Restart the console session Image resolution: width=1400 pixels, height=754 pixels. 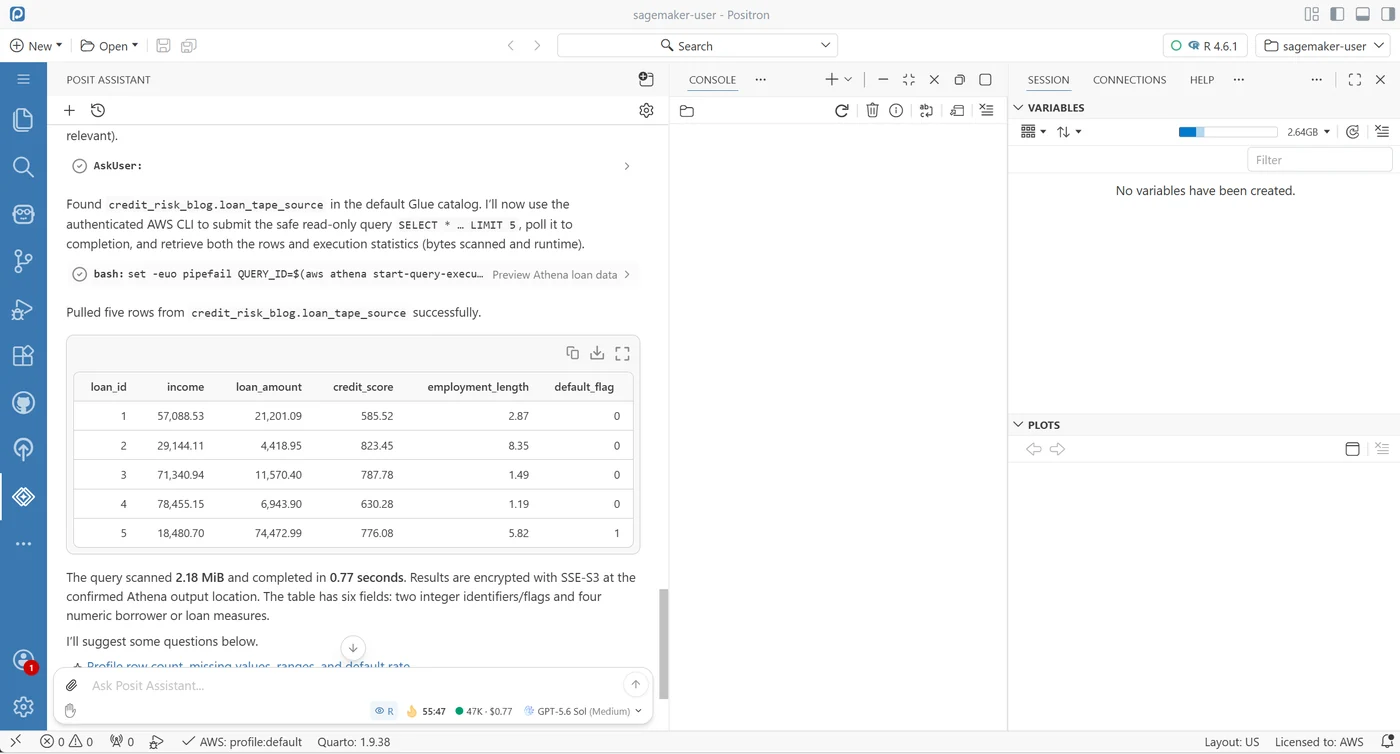pyautogui.click(x=842, y=111)
